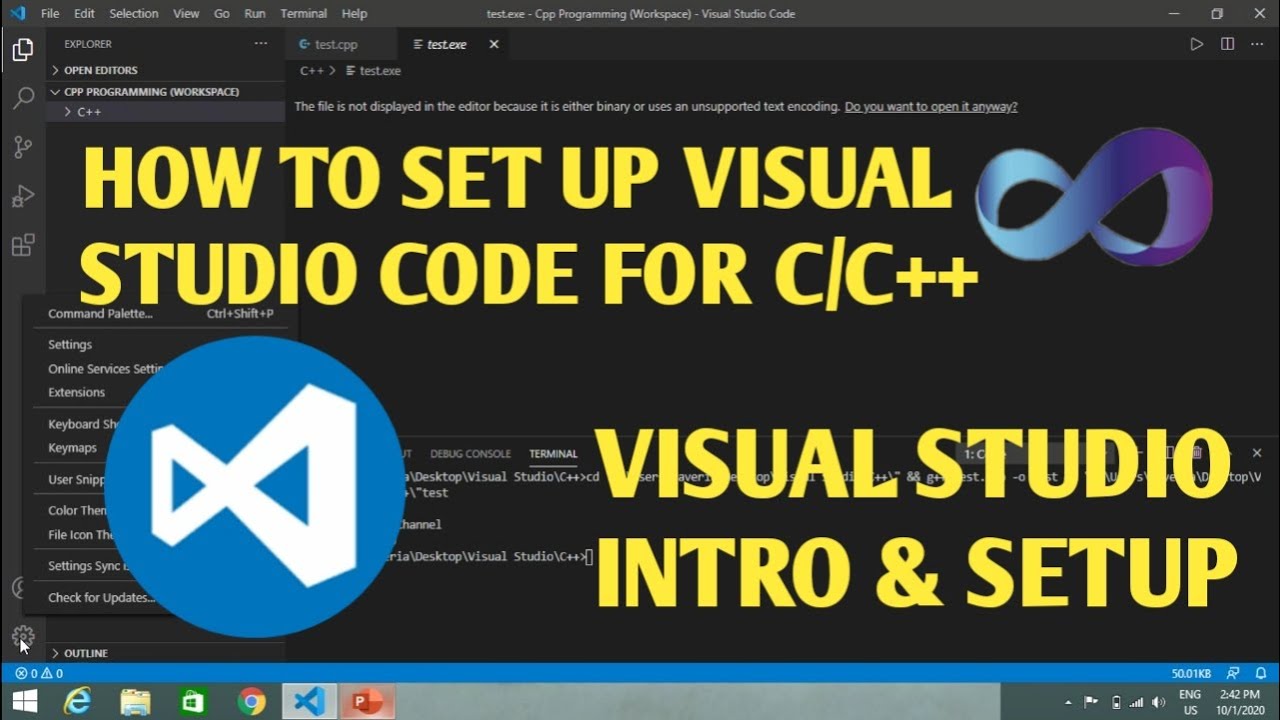Open Microsoft Store from the taskbar
Viewport: 1280px width, 720px height.
[193, 701]
